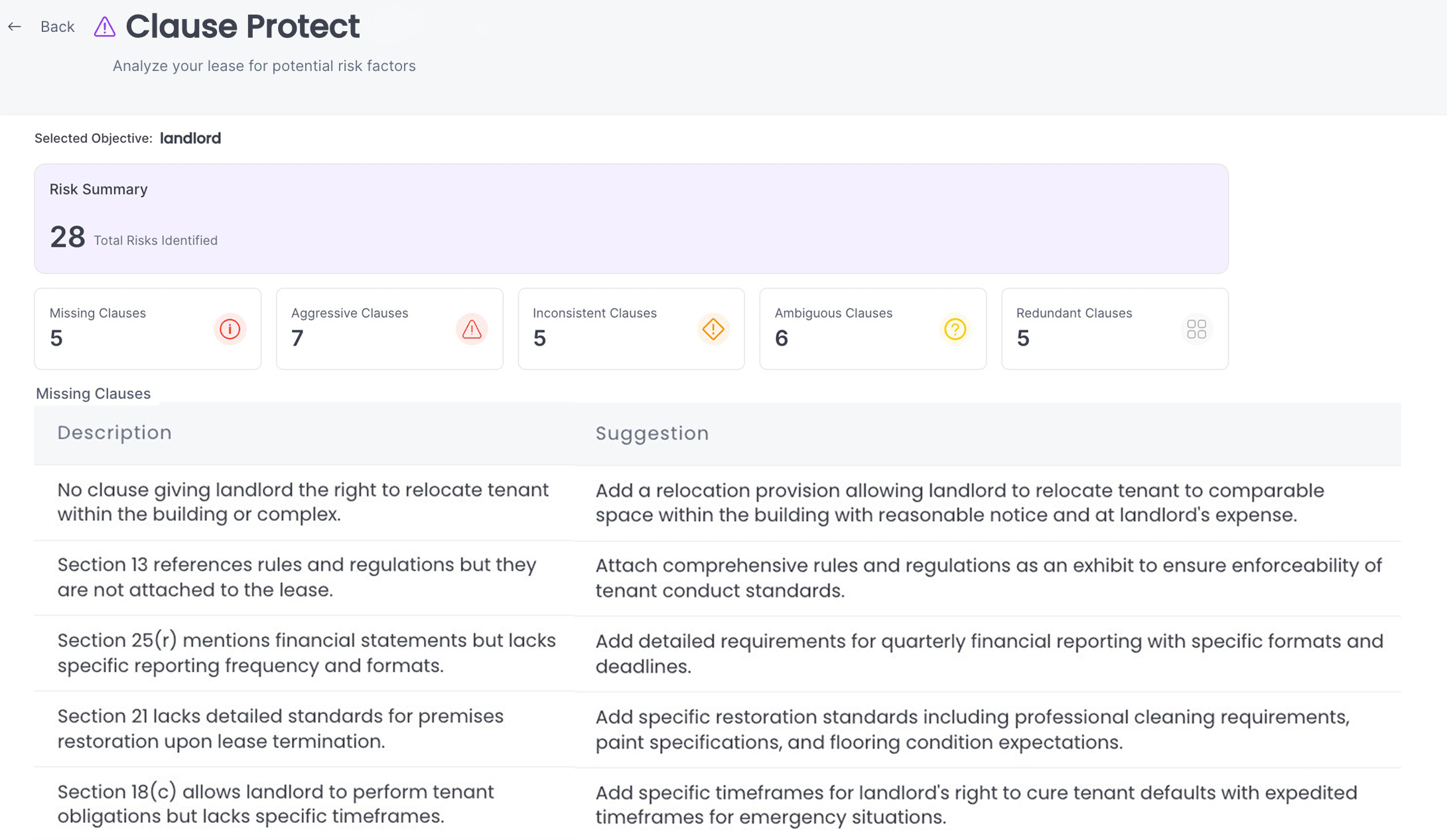Open the Aggressive Clauses category
Screen dimensions: 1447x840
pyautogui.click(x=389, y=328)
